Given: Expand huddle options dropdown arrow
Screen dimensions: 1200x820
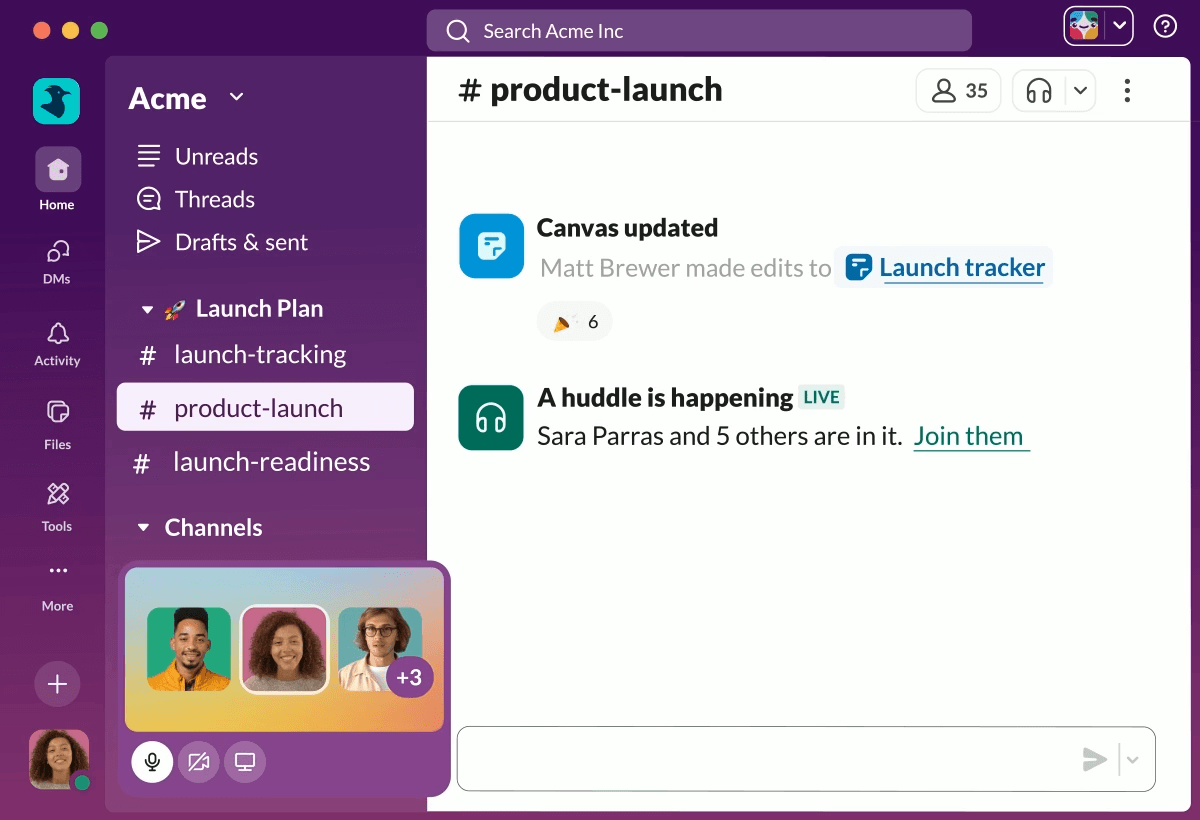Looking at the screenshot, I should tap(1080, 91).
